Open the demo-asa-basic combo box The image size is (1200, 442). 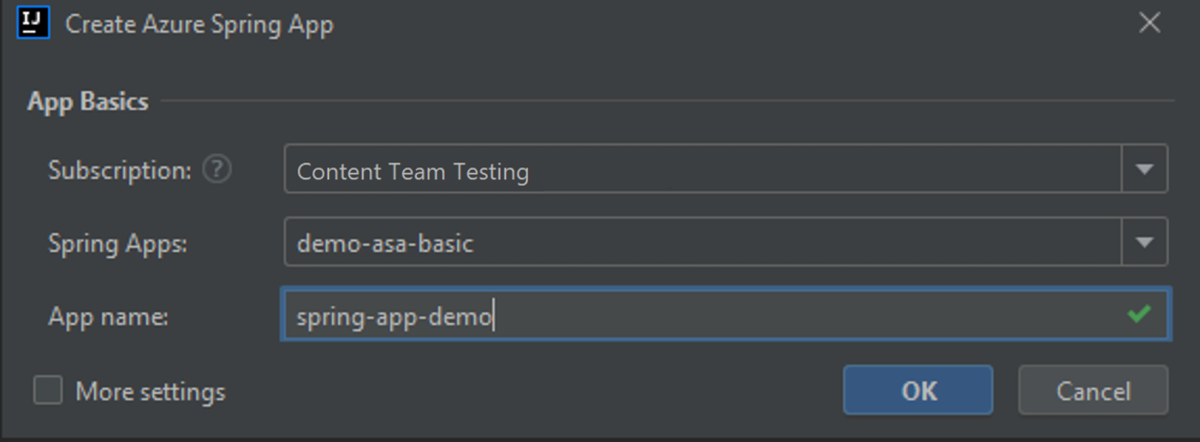coord(700,243)
